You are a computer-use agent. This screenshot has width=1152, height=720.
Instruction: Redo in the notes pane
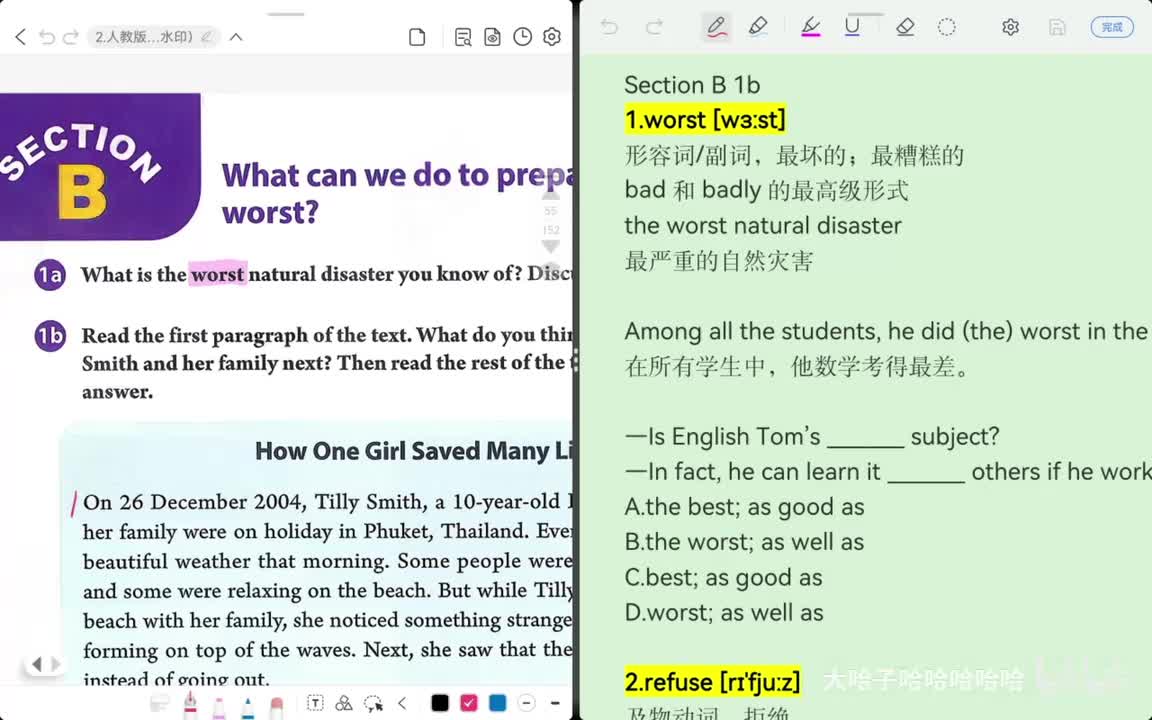click(654, 27)
